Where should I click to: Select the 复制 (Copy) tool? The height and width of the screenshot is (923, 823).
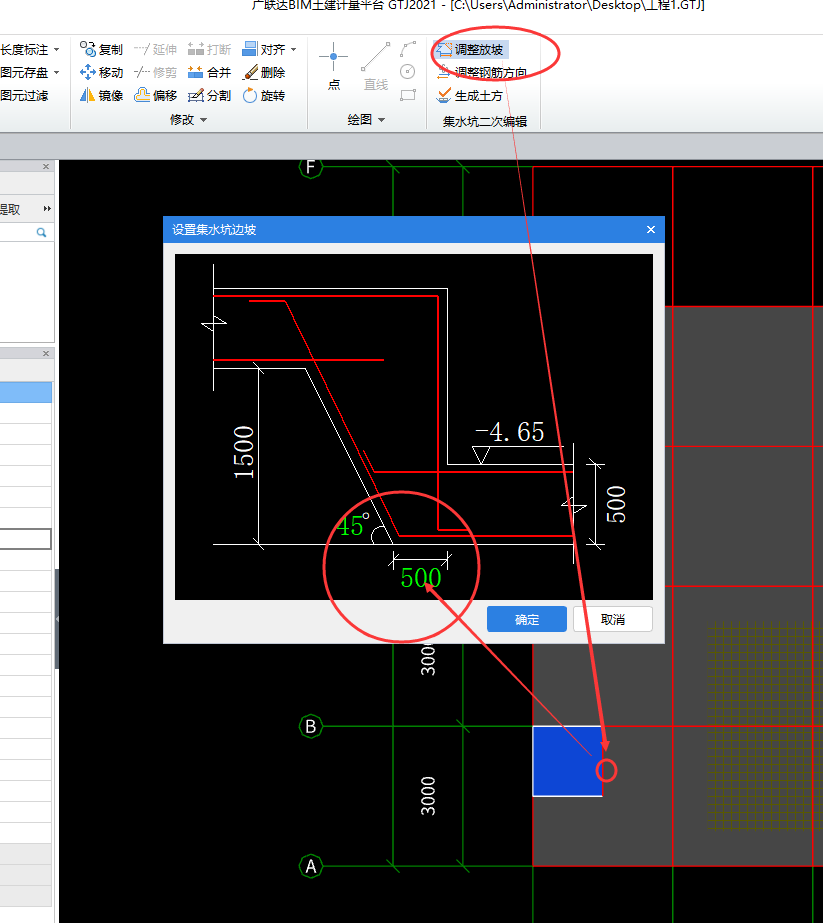[x=101, y=49]
